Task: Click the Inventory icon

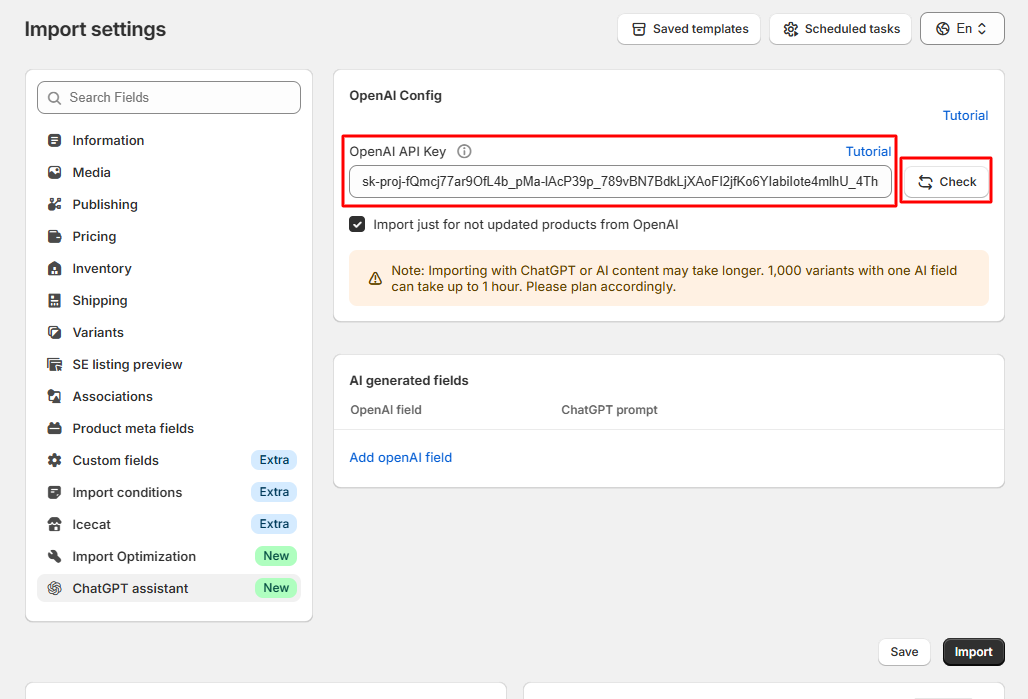Action: 54,269
